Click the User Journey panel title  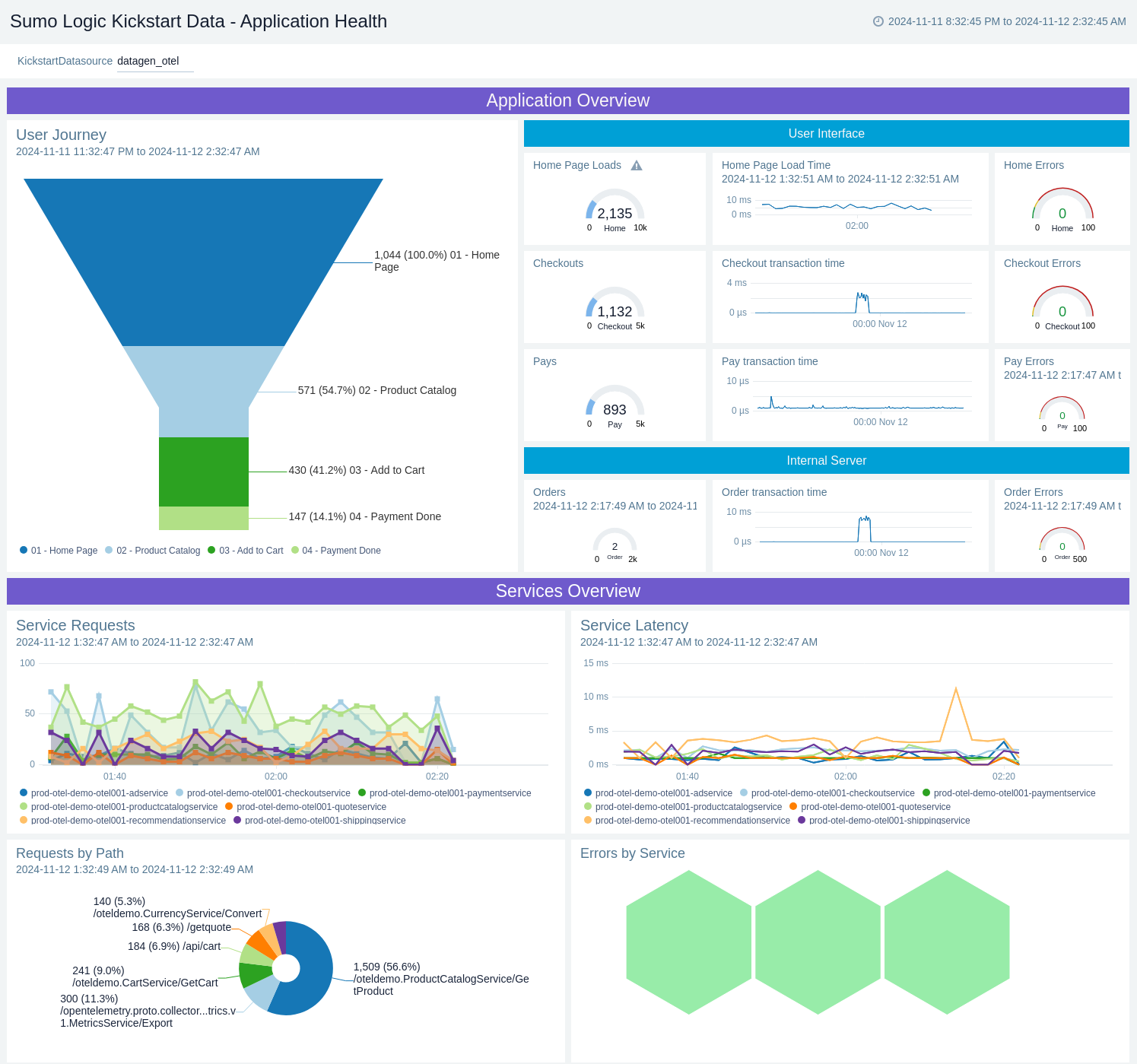click(61, 135)
